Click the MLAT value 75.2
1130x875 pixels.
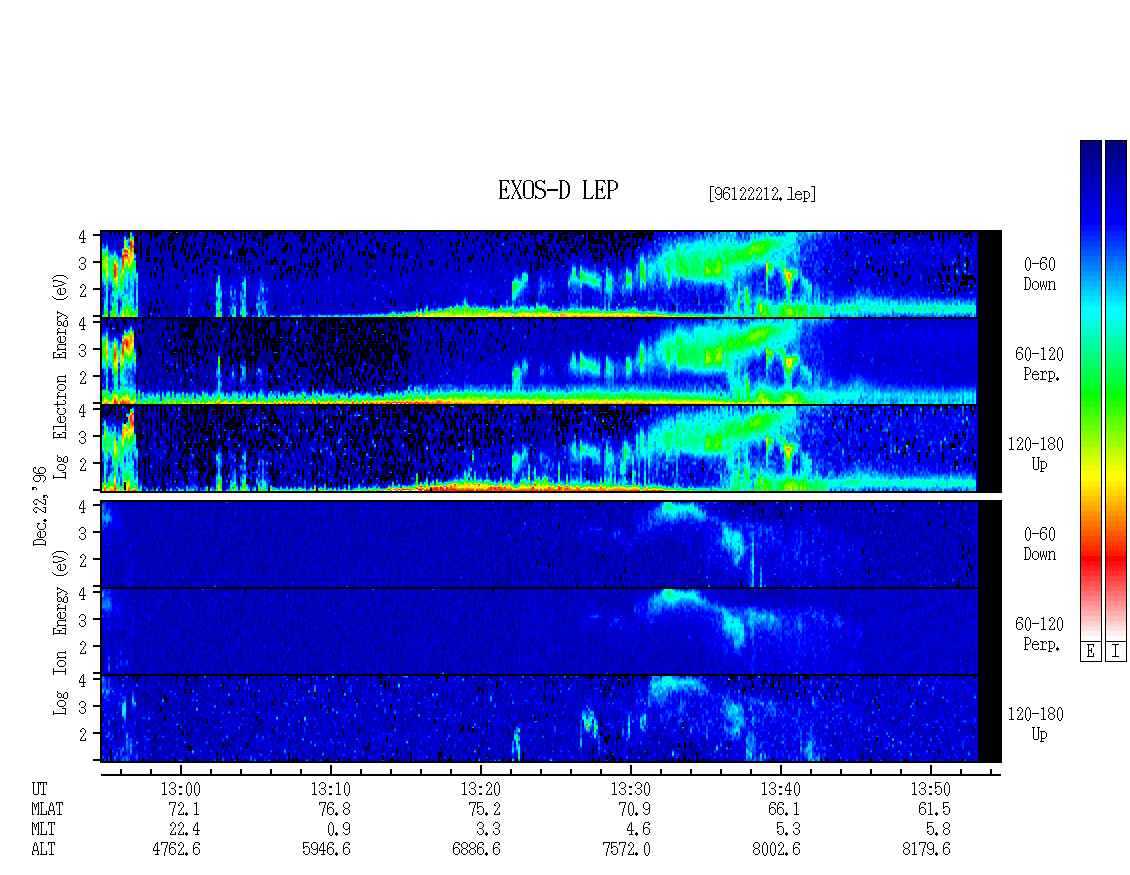coord(484,809)
